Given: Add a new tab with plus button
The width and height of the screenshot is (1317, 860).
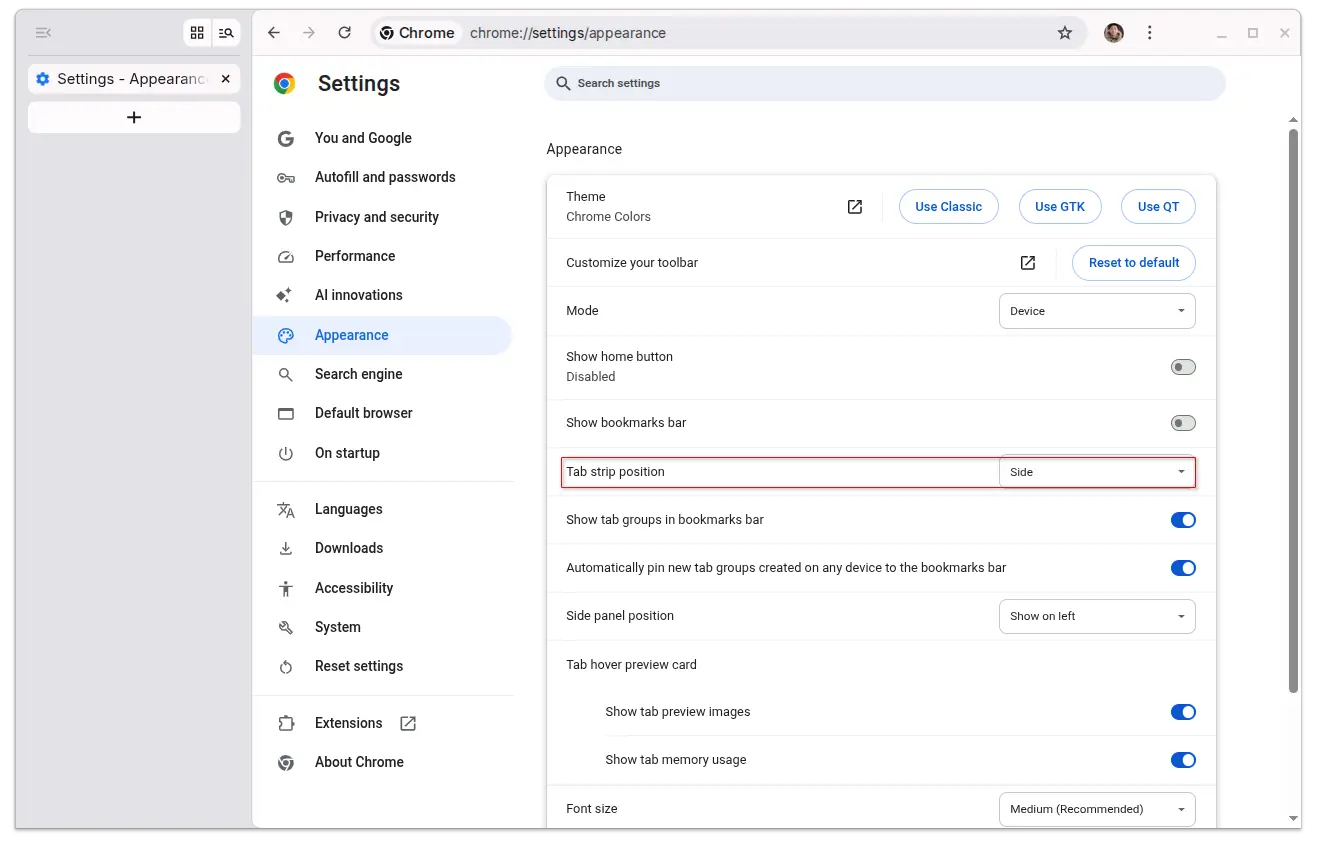Looking at the screenshot, I should coord(134,117).
